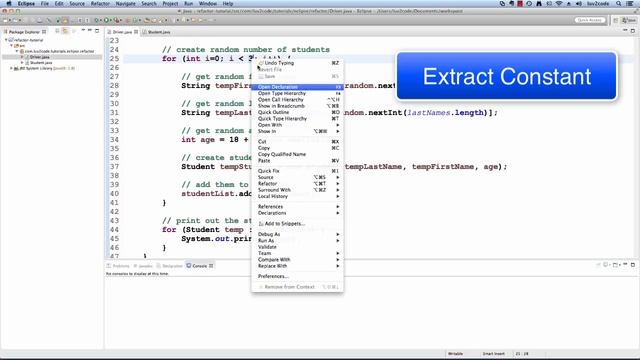Image resolution: width=640 pixels, height=360 pixels.
Task: Open the Refactor menu in menu bar
Action: 100,4
